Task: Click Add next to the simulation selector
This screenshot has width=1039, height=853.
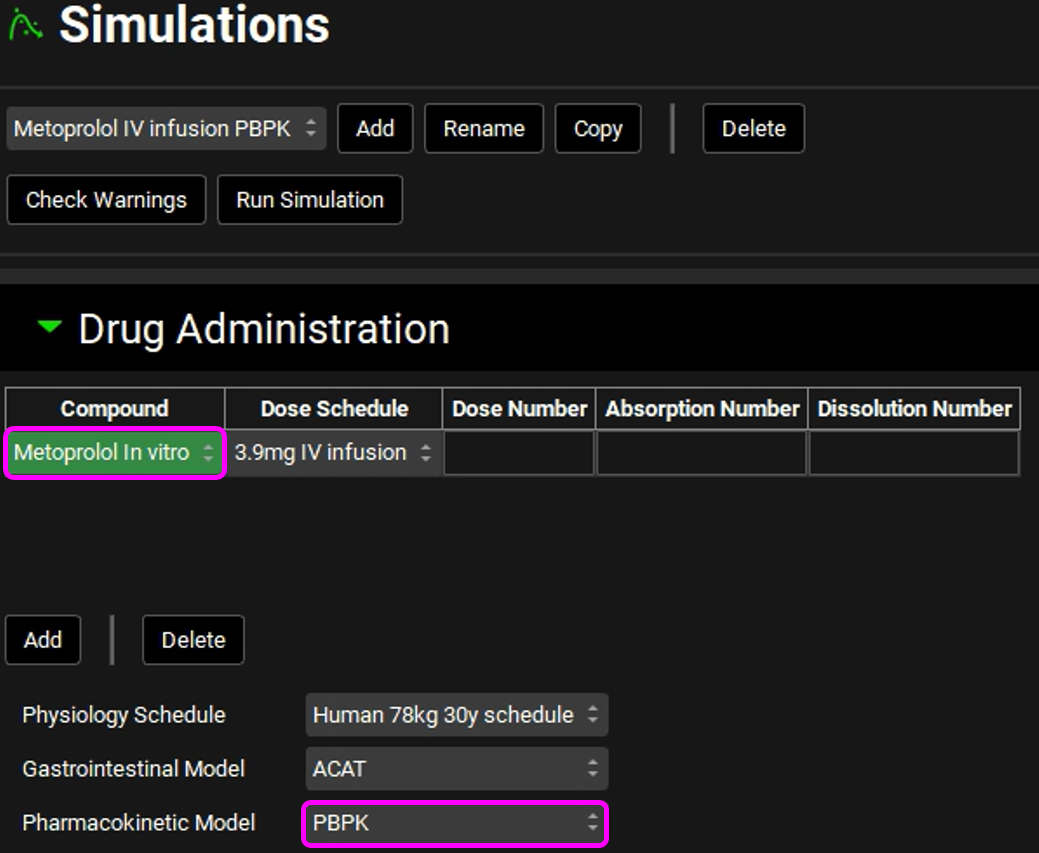Action: (375, 129)
